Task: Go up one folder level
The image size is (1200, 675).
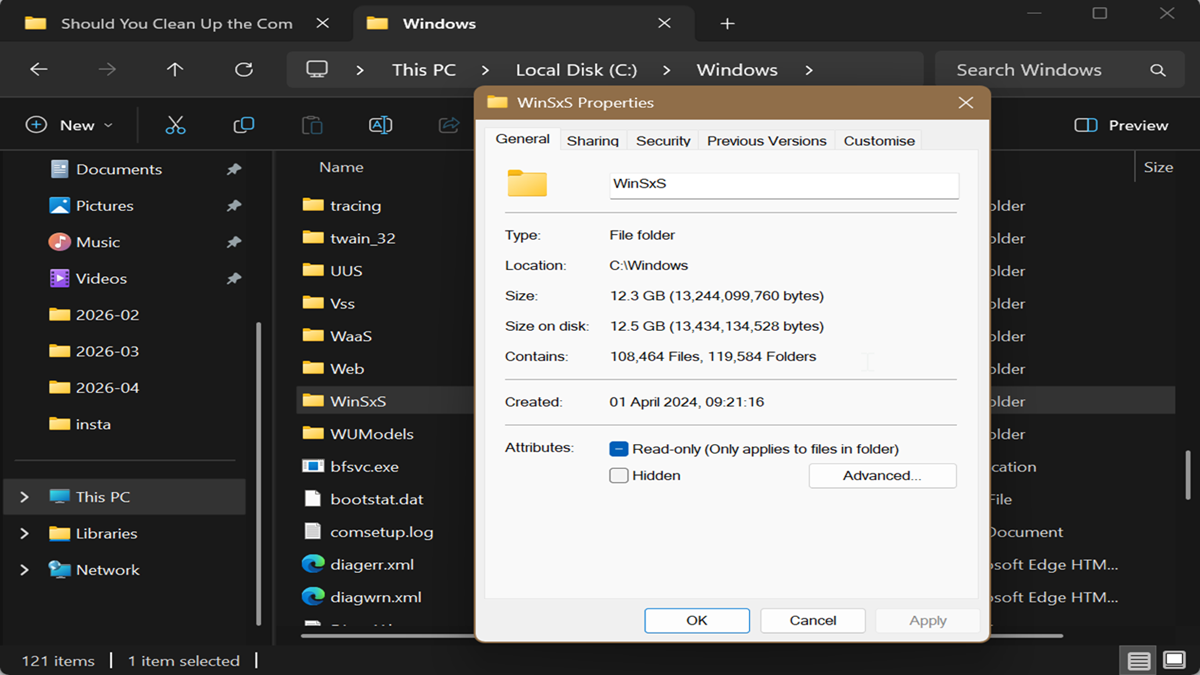Action: pos(175,70)
